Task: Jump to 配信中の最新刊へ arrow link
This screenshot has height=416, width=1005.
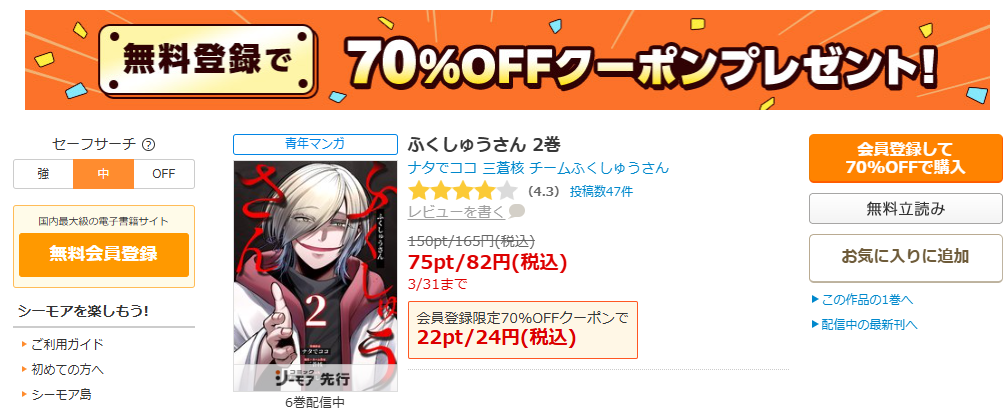Action: [x=864, y=324]
